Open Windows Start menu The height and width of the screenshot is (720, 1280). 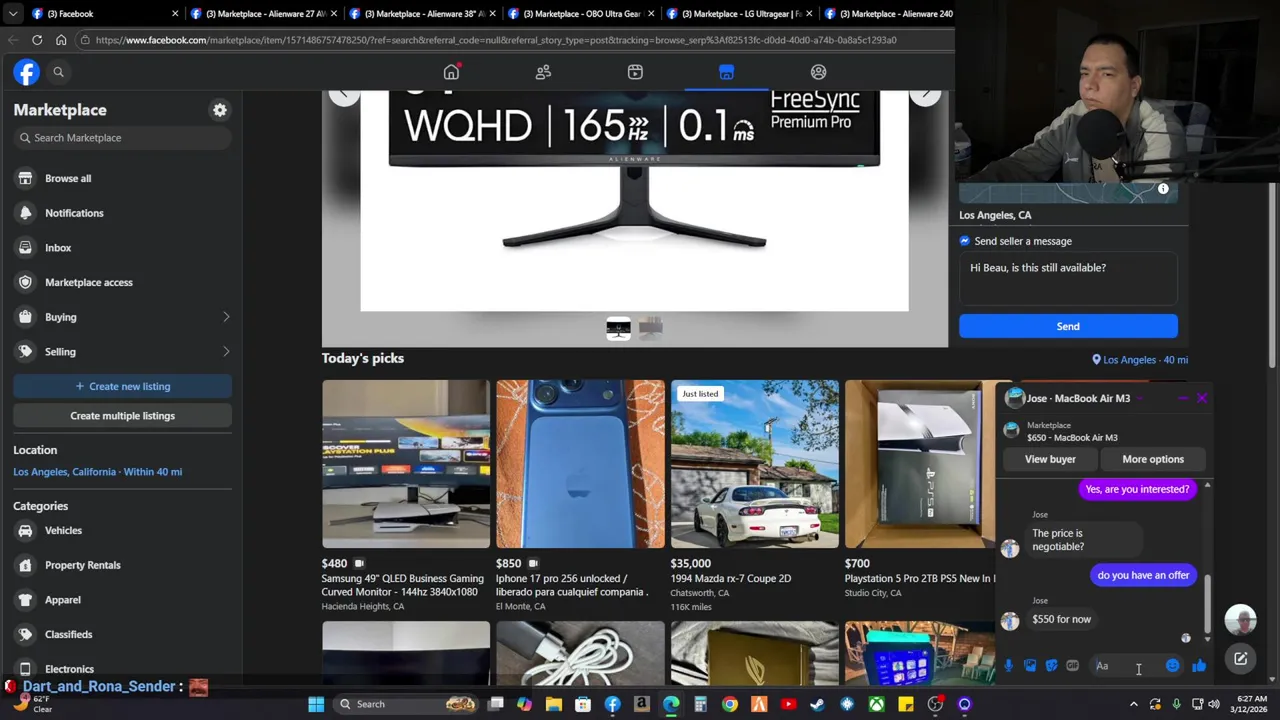pyautogui.click(x=316, y=704)
